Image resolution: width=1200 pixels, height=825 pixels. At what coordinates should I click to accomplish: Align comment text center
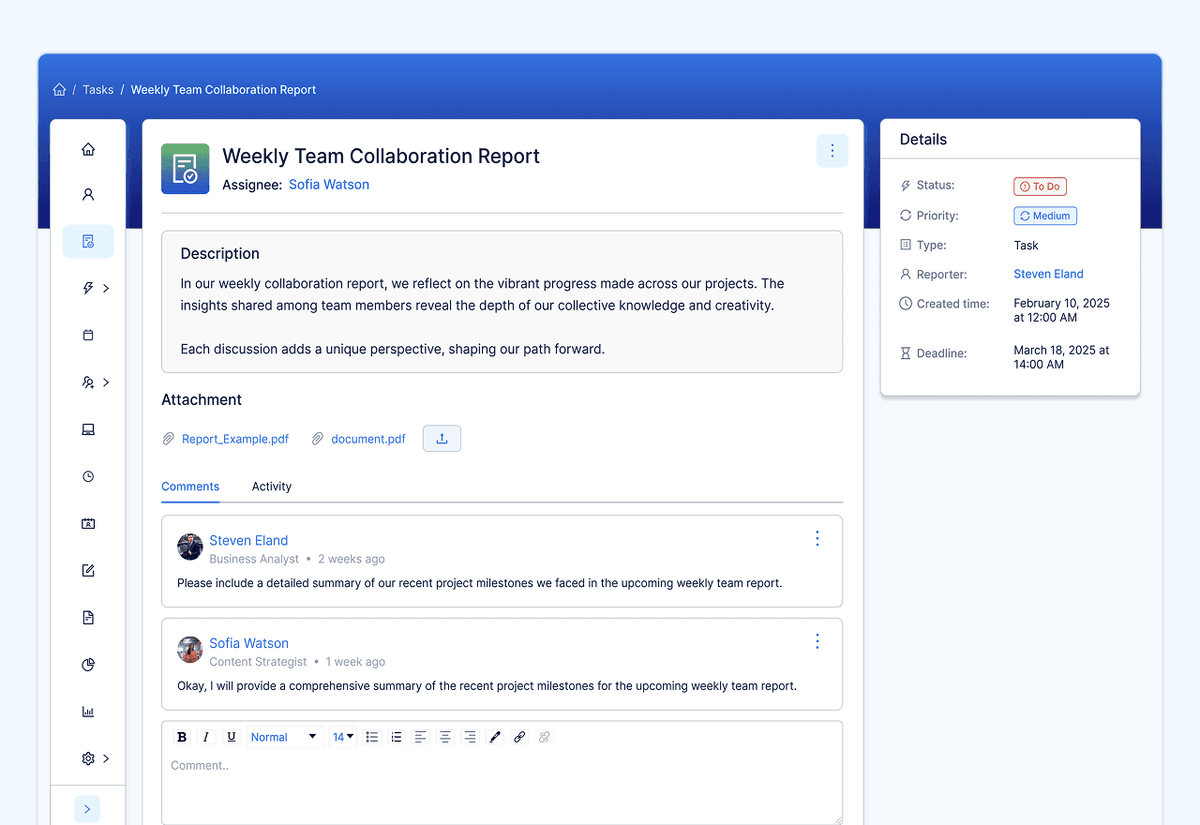[445, 737]
